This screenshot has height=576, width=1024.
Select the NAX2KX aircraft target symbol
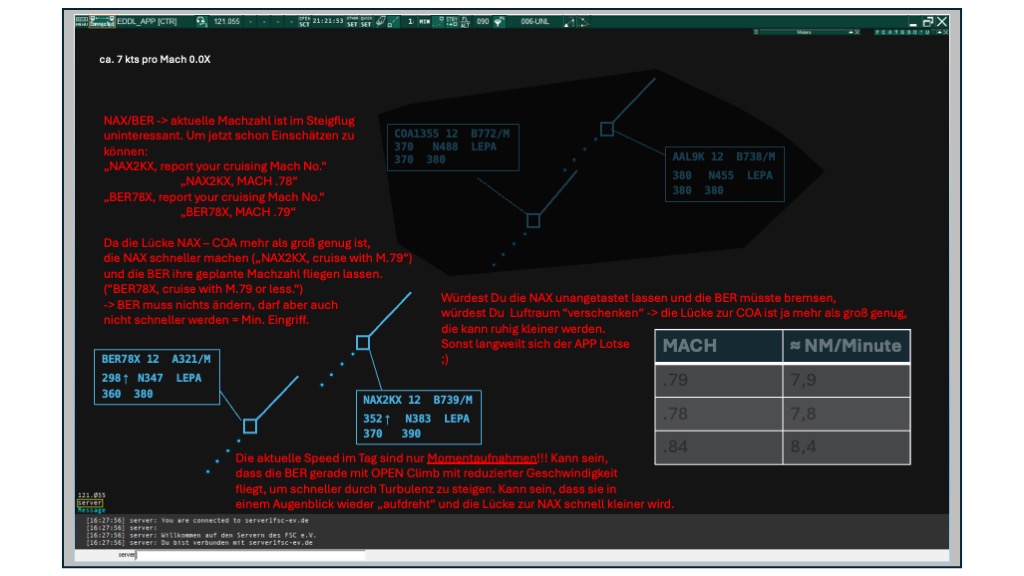[363, 342]
